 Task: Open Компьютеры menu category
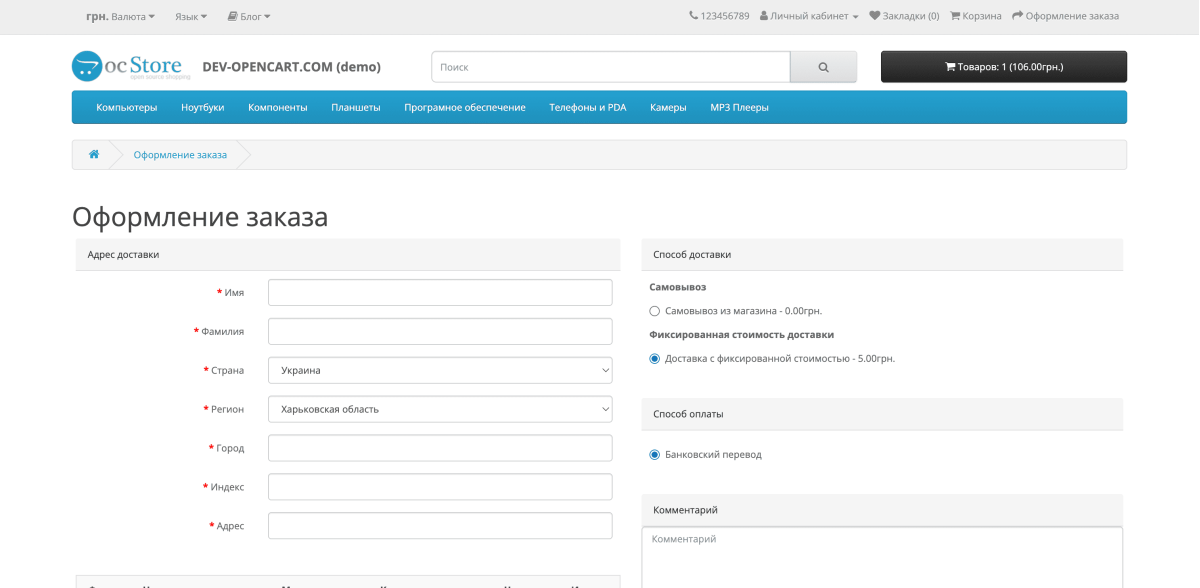[x=127, y=107]
